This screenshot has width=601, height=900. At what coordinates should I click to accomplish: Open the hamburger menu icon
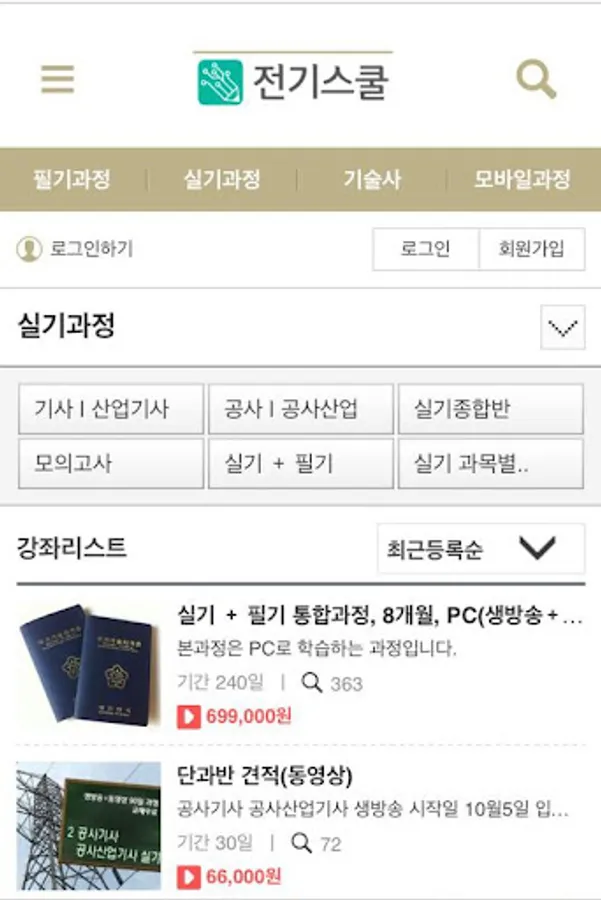click(x=57, y=79)
